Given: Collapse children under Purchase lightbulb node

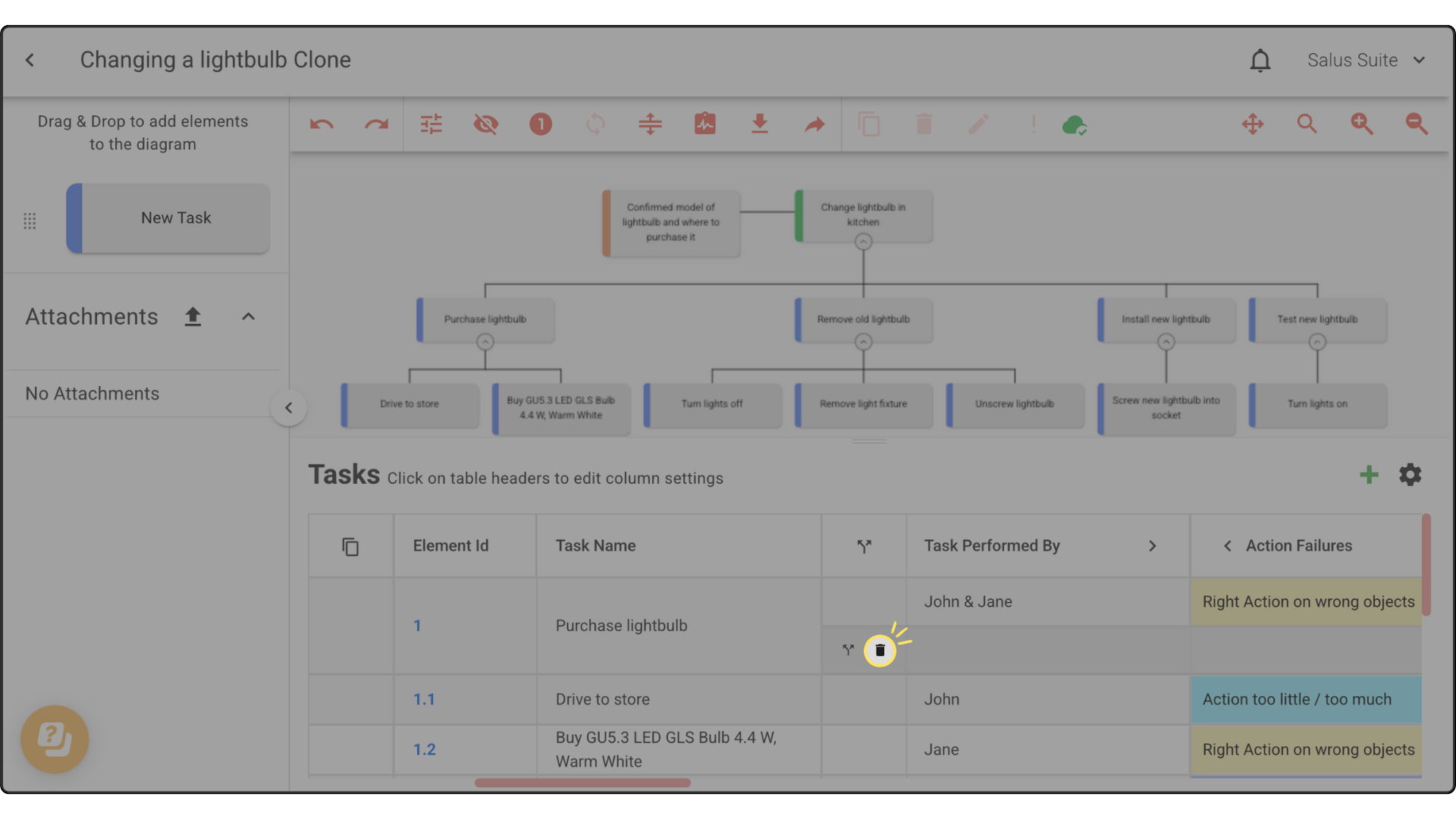Looking at the screenshot, I should [485, 342].
